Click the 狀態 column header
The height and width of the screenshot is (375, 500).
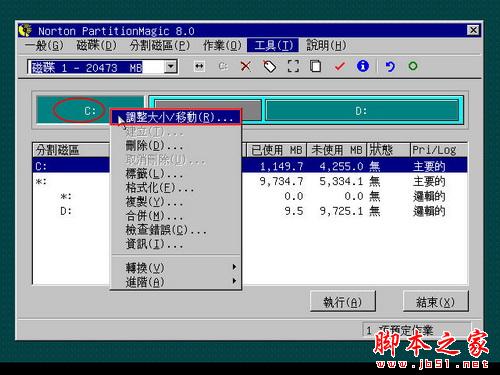[388, 150]
